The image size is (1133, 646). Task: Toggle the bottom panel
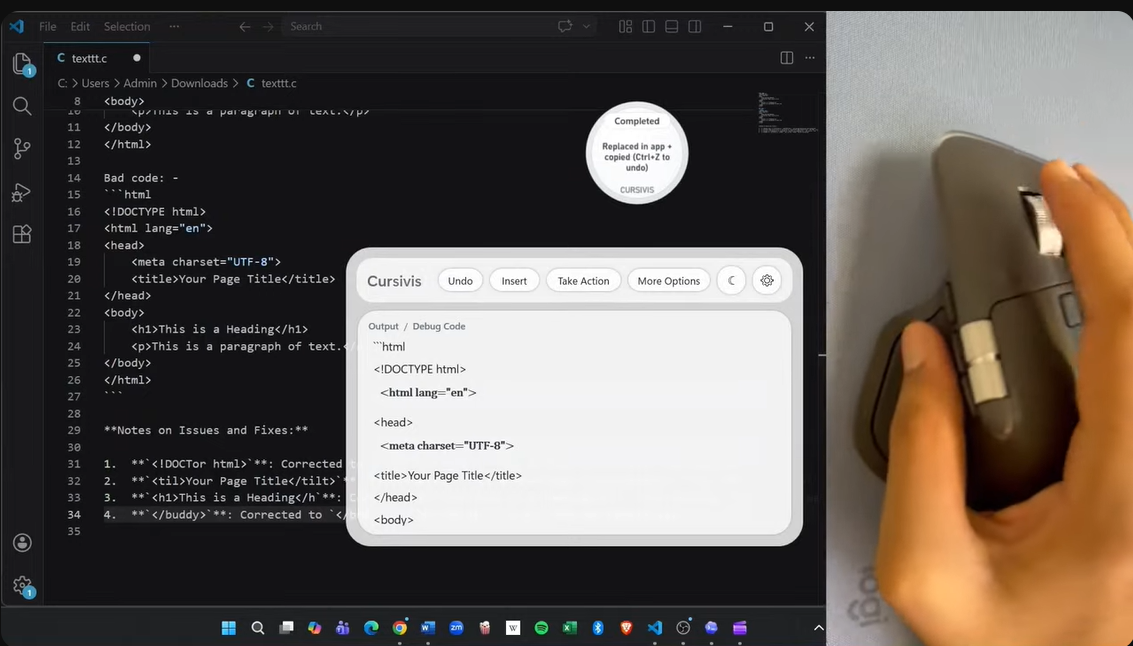tap(671, 27)
